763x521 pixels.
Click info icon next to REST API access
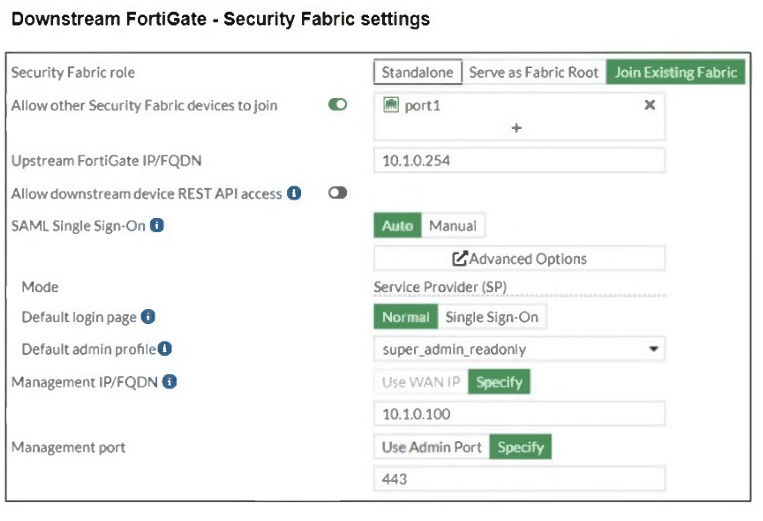coord(294,193)
